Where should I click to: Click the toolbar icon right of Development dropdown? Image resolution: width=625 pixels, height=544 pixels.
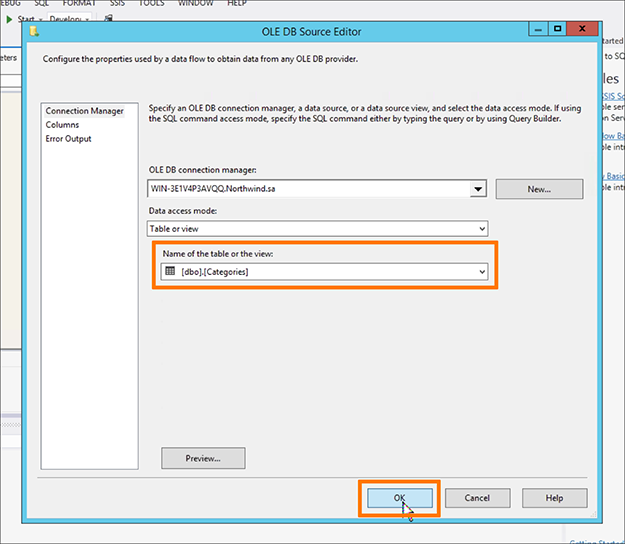[x=108, y=18]
